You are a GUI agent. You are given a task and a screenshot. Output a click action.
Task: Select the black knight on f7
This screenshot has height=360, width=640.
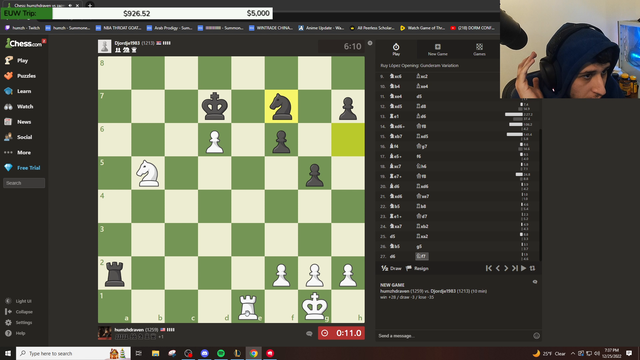click(281, 107)
